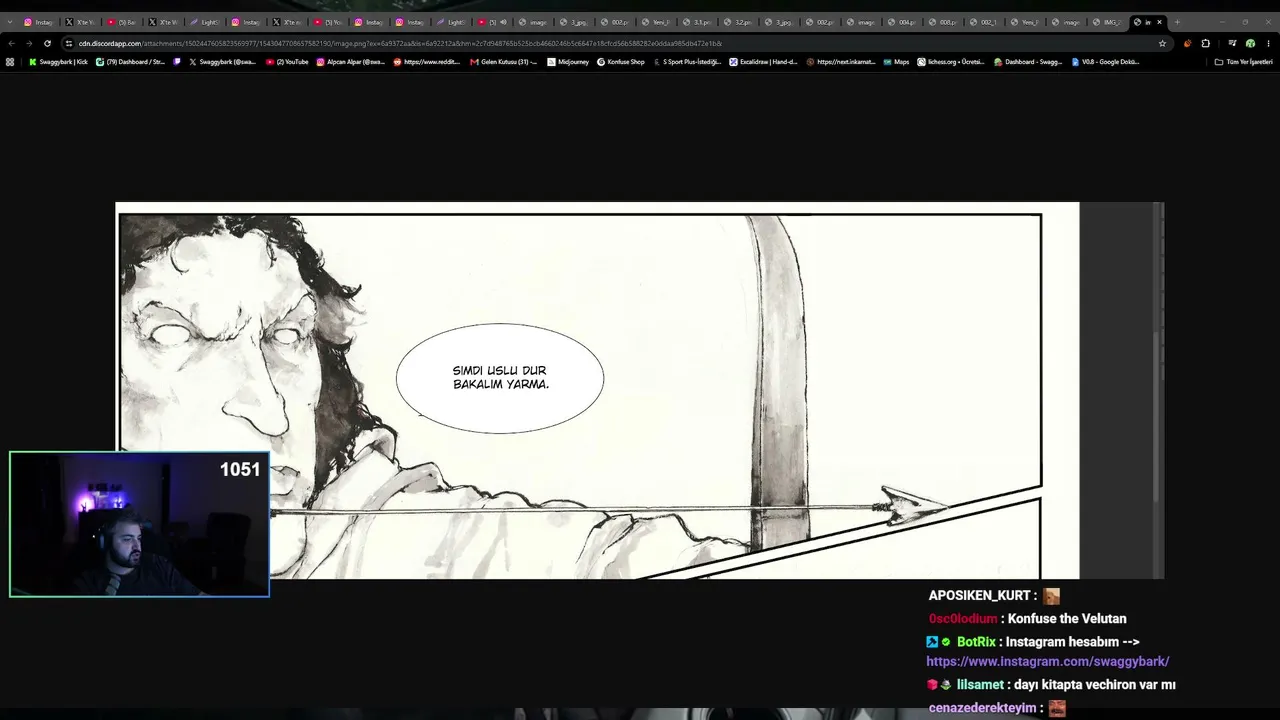This screenshot has width=1280, height=720.
Task: Open the V0.8 - Google Dokü... bookmark
Action: pyautogui.click(x=1104, y=62)
